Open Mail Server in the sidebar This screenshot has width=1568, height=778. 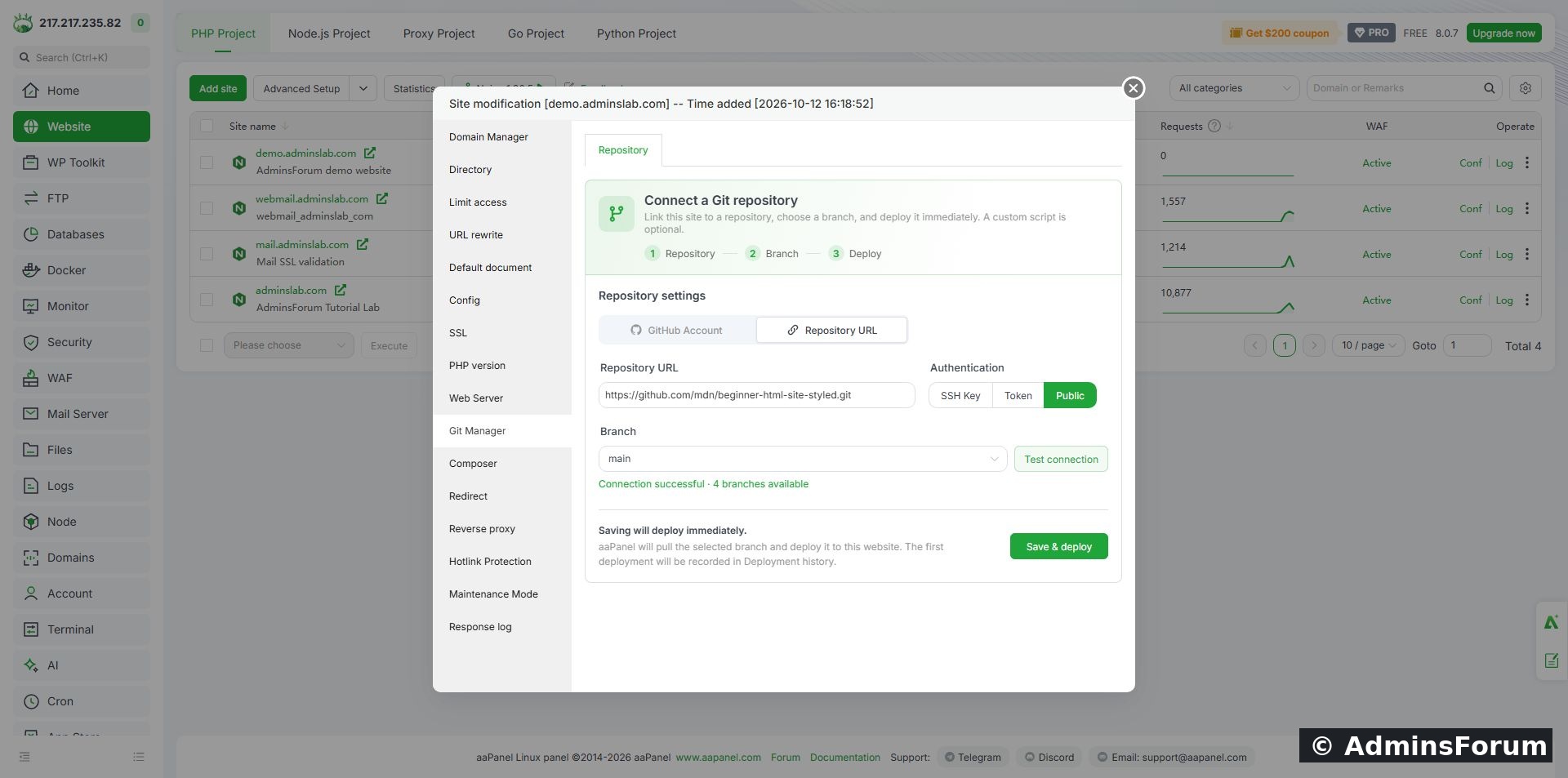(82, 414)
